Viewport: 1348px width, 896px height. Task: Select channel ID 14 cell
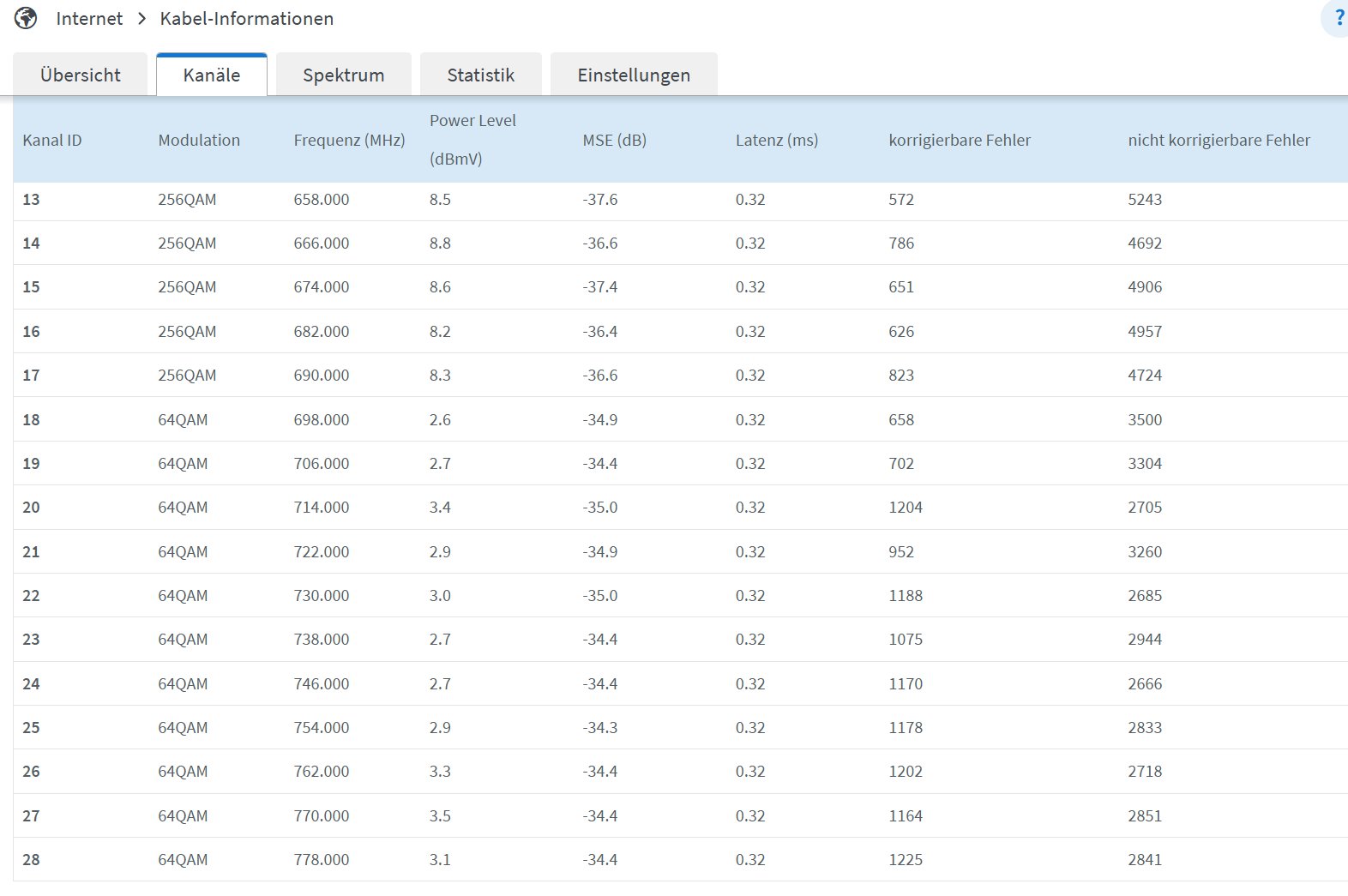pyautogui.click(x=31, y=244)
